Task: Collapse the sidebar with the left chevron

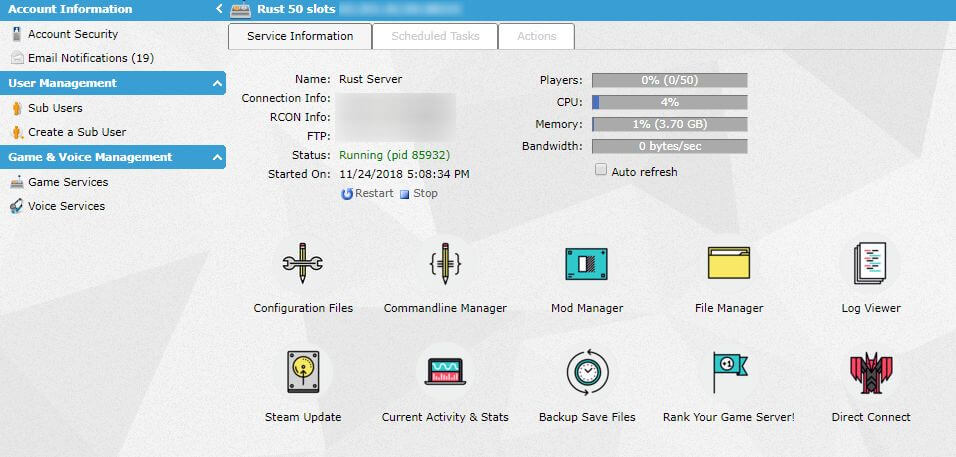Action: [x=219, y=9]
